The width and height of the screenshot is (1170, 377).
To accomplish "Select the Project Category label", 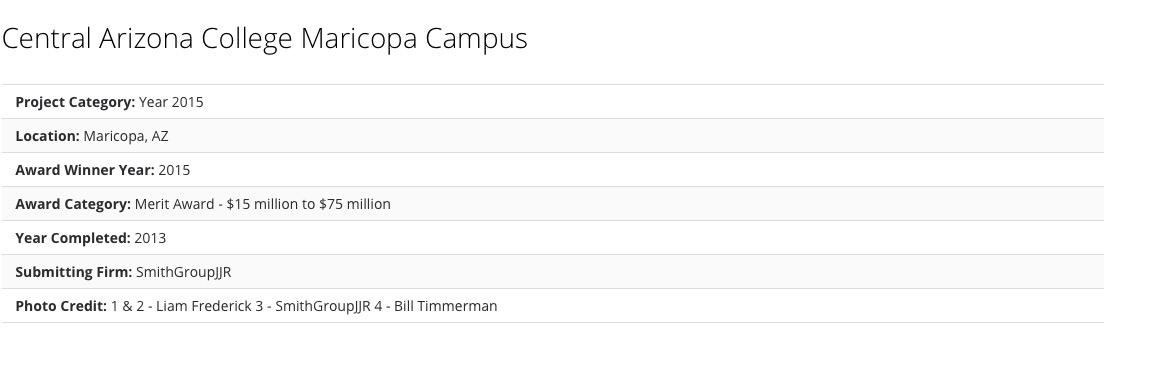I will click(x=75, y=102).
